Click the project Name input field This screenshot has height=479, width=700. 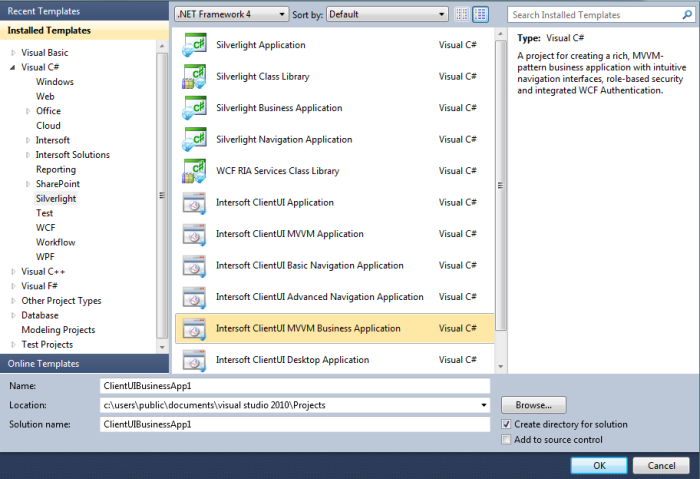(x=295, y=386)
